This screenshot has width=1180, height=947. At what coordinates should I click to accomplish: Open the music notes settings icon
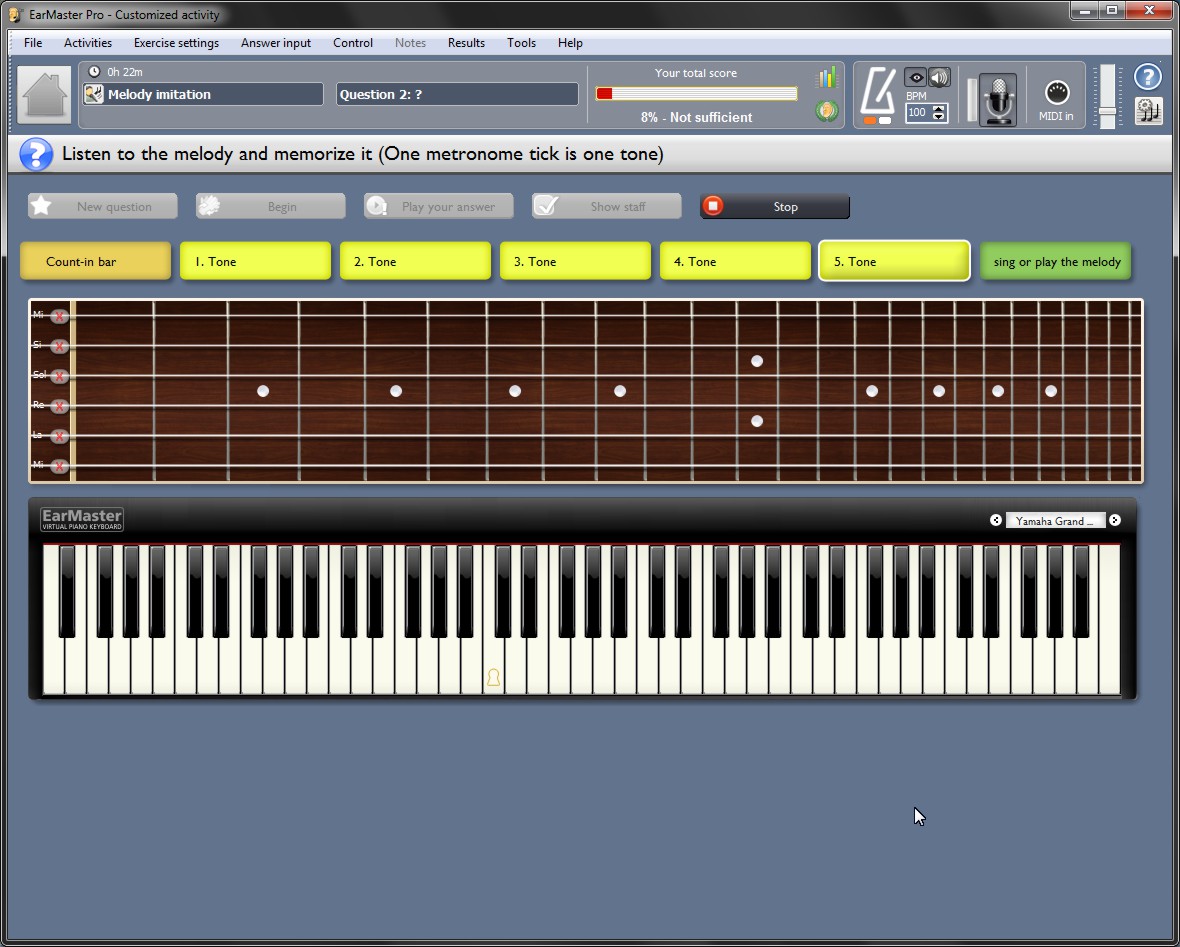(x=1149, y=111)
